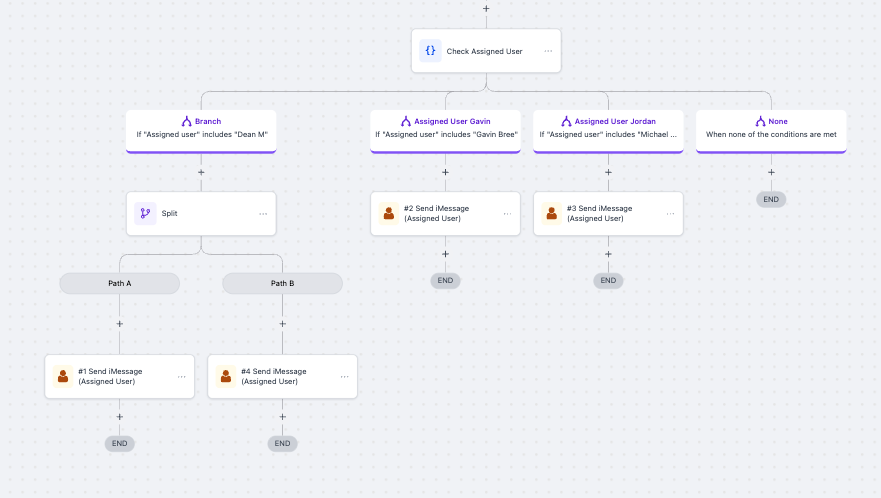
Task: Click the #1 Send iMessage user icon
Action: [x=63, y=376]
